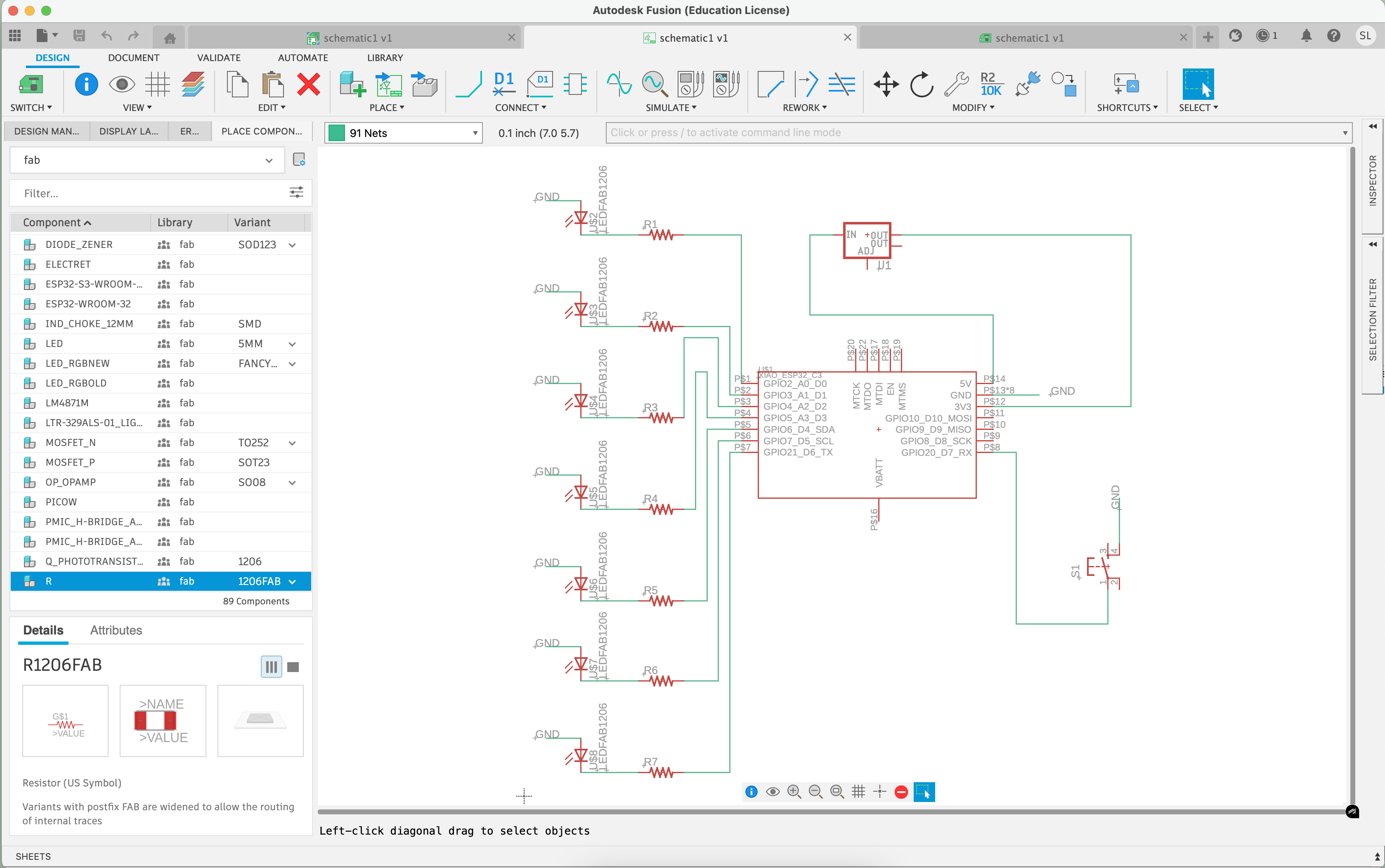This screenshot has width=1385, height=868.
Task: Click the Home button
Action: [x=169, y=38]
